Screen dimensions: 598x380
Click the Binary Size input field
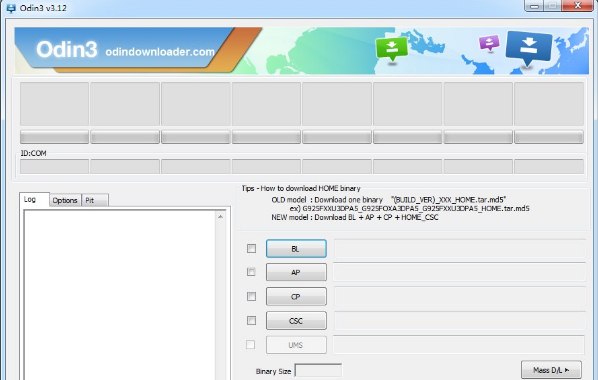tap(318, 370)
